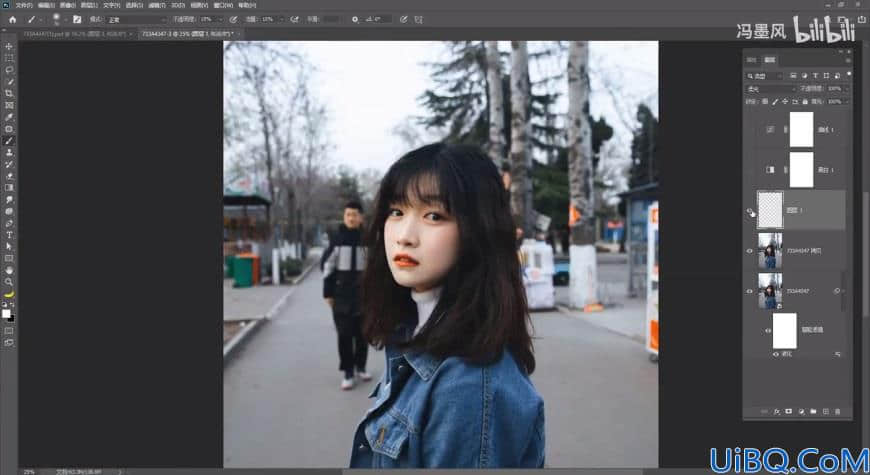The height and width of the screenshot is (475, 870).
Task: Create new adjustment layer button
Action: pos(801,412)
